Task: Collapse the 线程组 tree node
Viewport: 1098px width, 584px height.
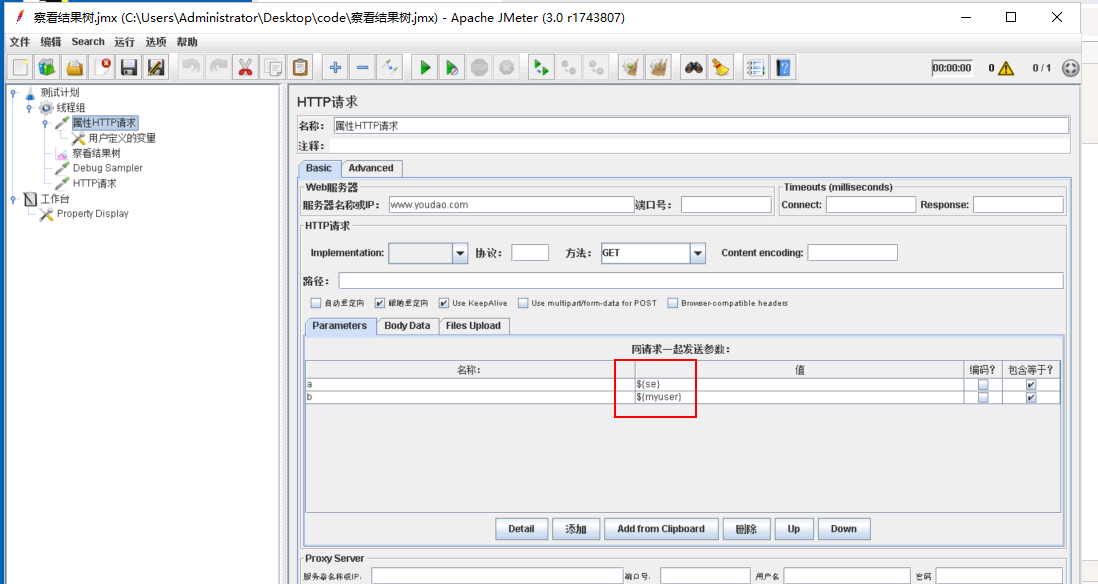Action: 29,108
